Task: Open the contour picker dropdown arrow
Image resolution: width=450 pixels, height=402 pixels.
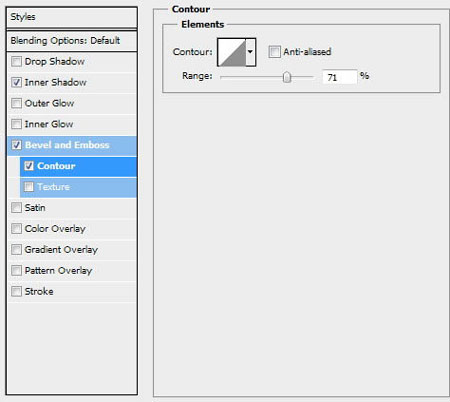Action: click(x=251, y=52)
